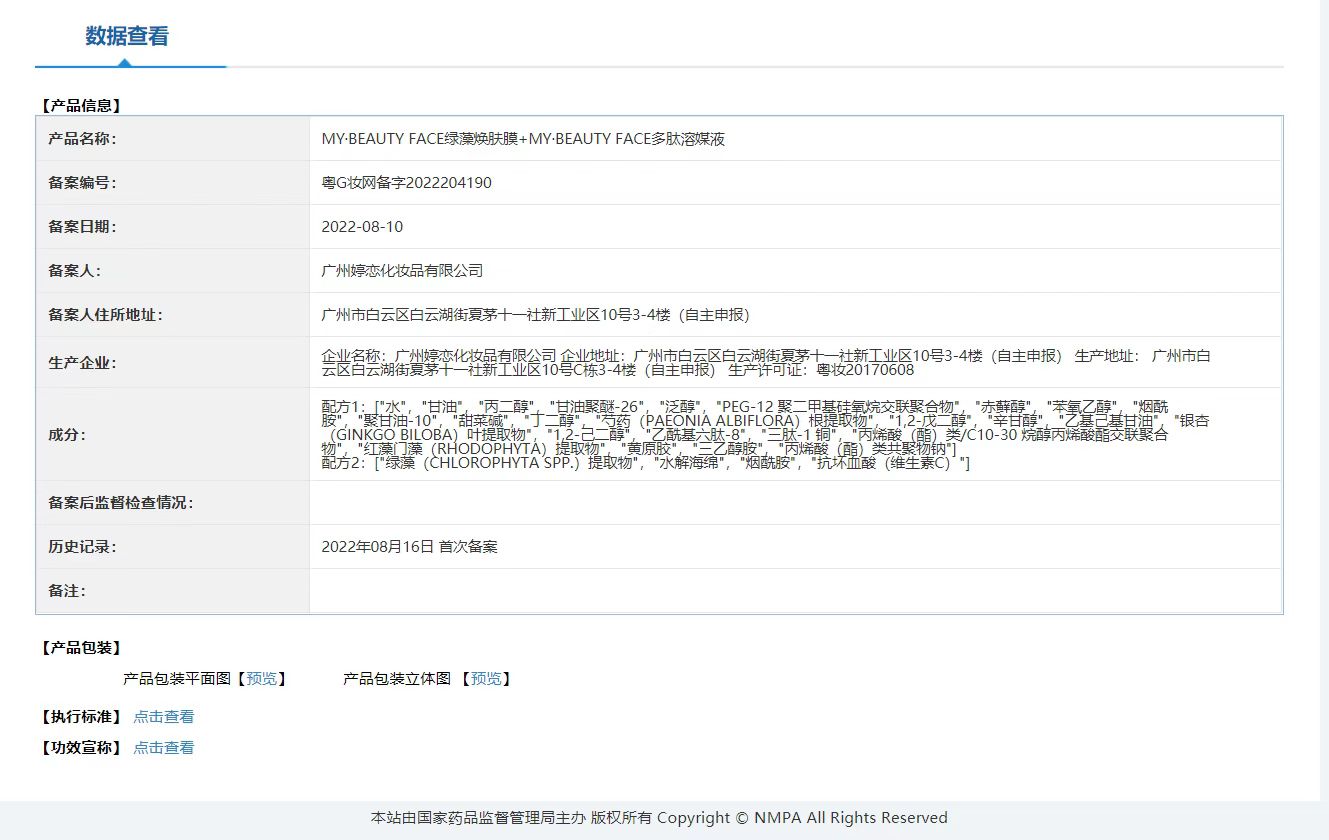Select the product name text MY·BEAUTY FACE绿藻焕肤膜
The width and height of the screenshot is (1329, 840).
click(x=419, y=139)
